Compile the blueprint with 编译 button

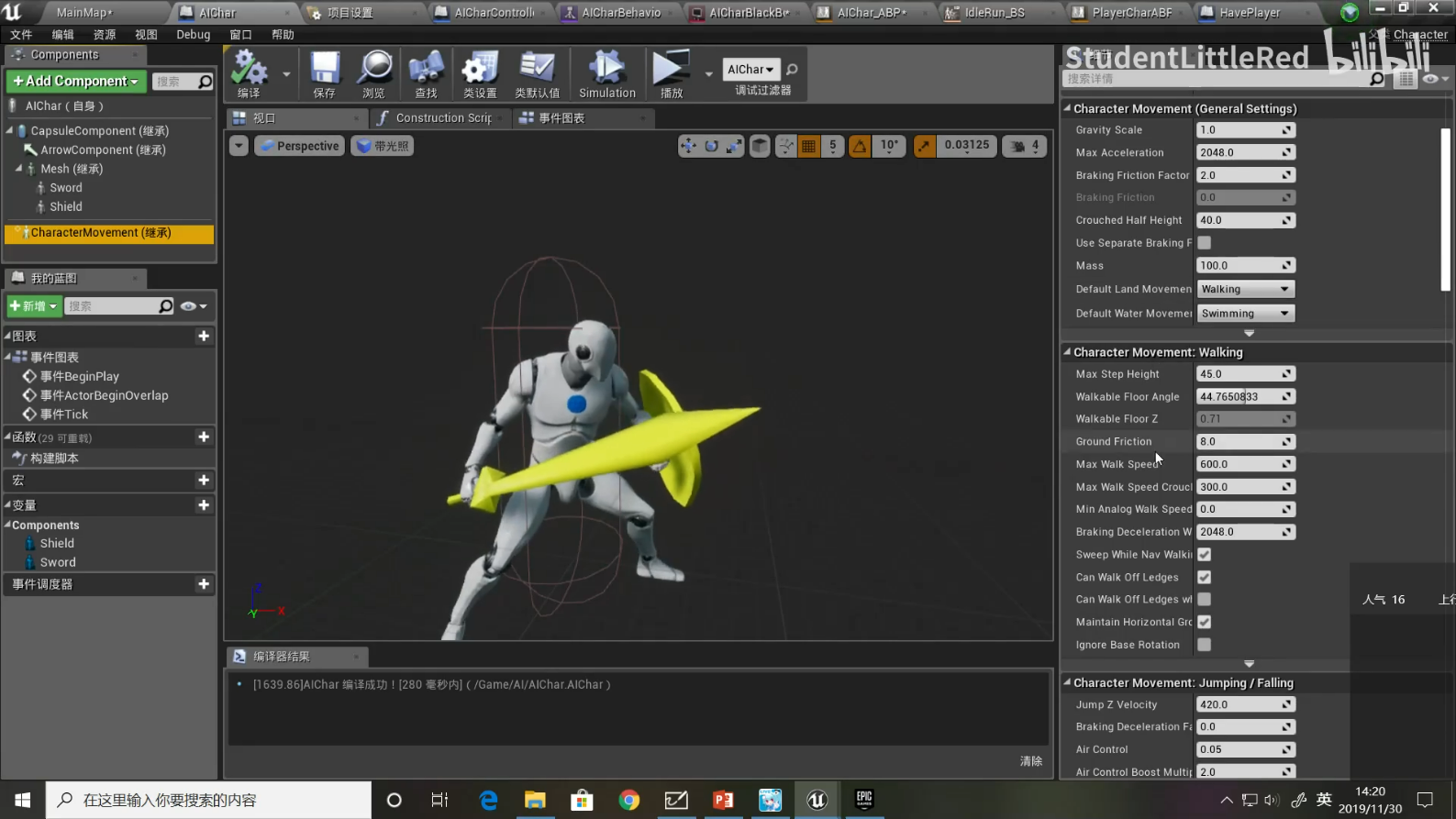249,74
